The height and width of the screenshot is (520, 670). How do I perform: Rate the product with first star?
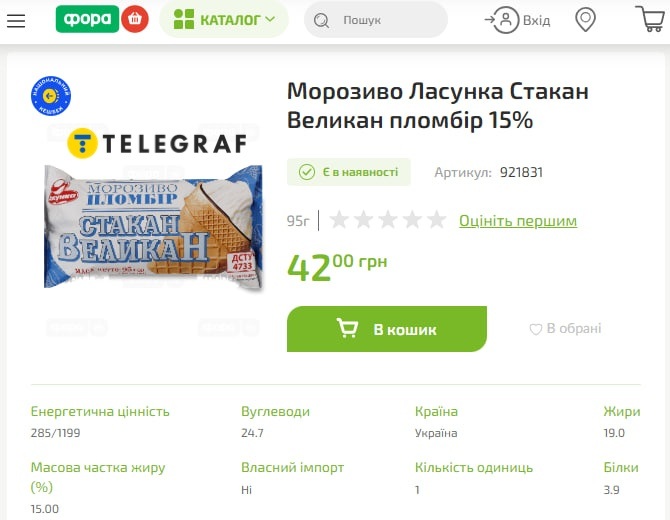click(339, 220)
